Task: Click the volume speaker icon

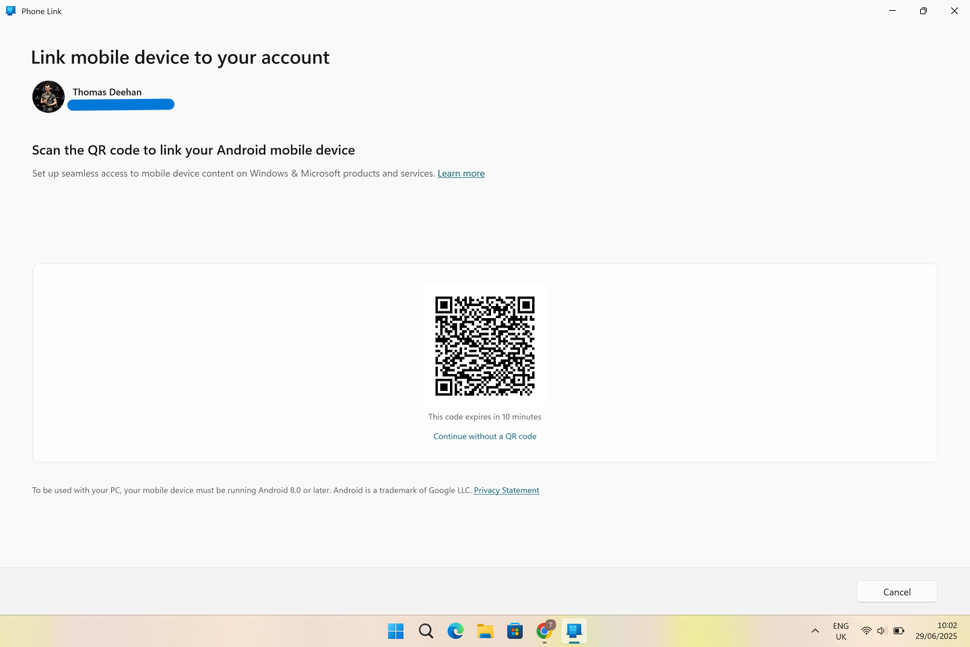Action: point(882,631)
